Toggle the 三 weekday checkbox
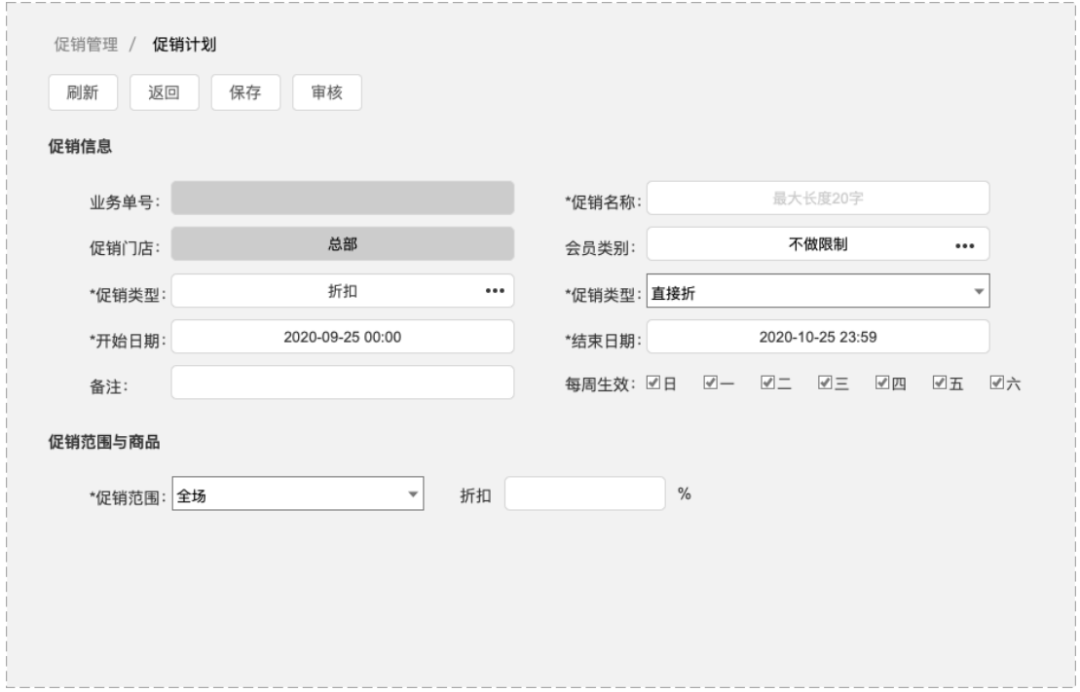The image size is (1080, 692). (x=824, y=383)
